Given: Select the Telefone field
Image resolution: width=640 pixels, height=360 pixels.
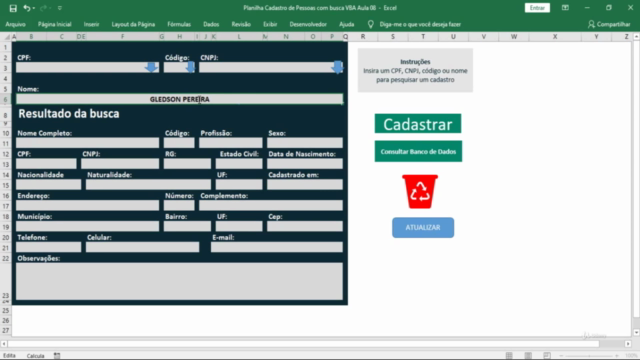Looking at the screenshot, I should pos(49,247).
